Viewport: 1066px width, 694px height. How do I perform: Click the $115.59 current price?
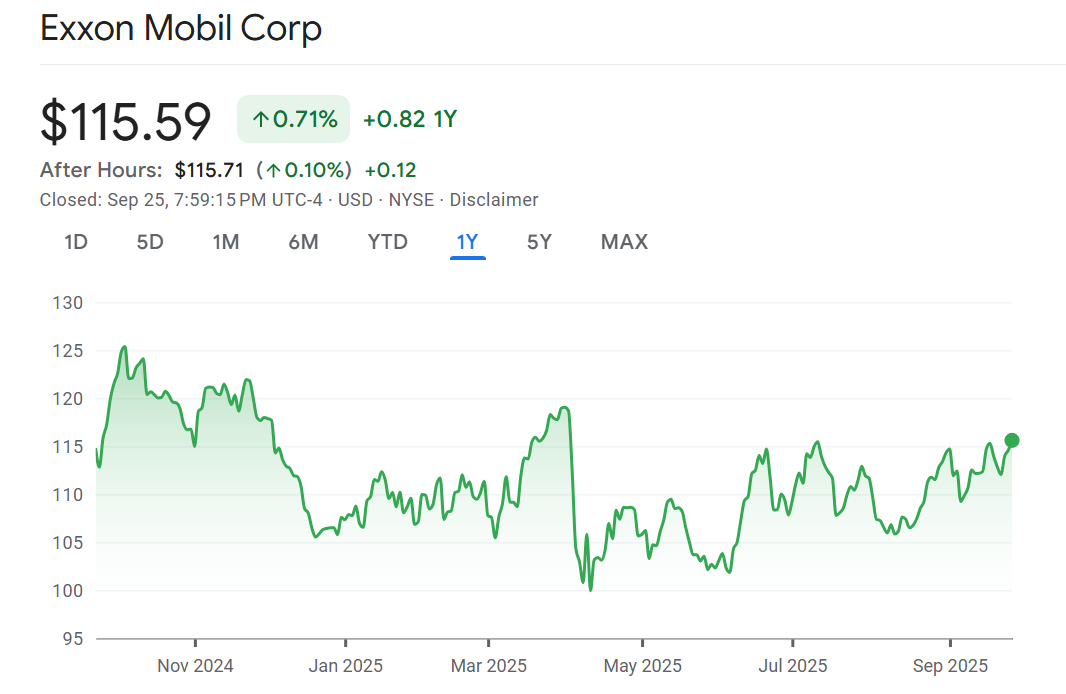point(126,121)
